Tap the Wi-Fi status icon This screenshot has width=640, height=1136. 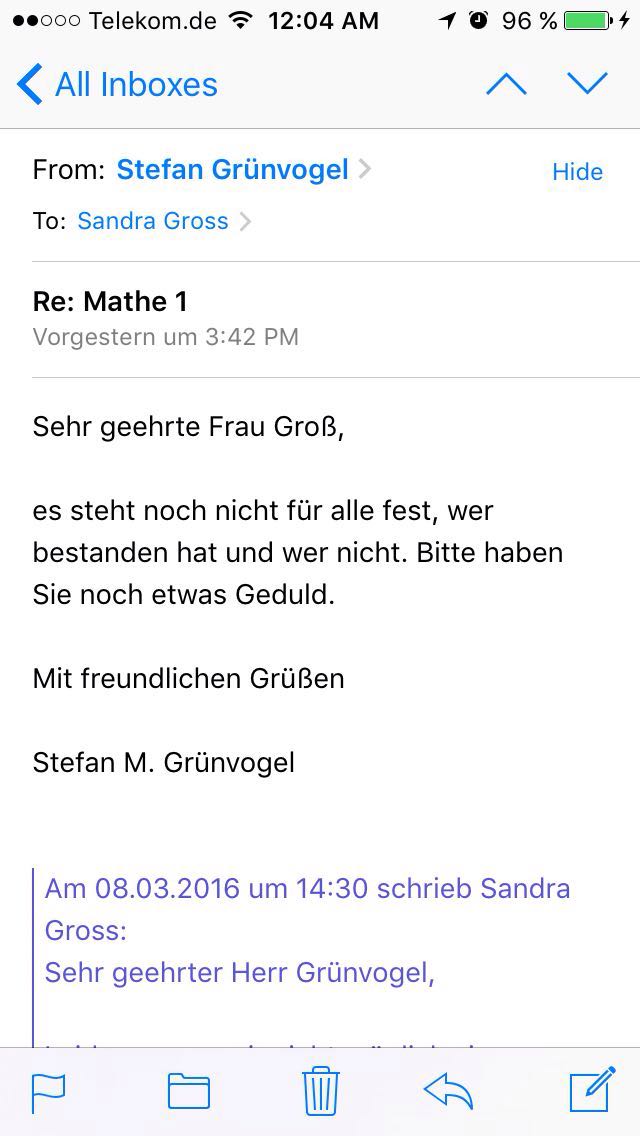(240, 20)
